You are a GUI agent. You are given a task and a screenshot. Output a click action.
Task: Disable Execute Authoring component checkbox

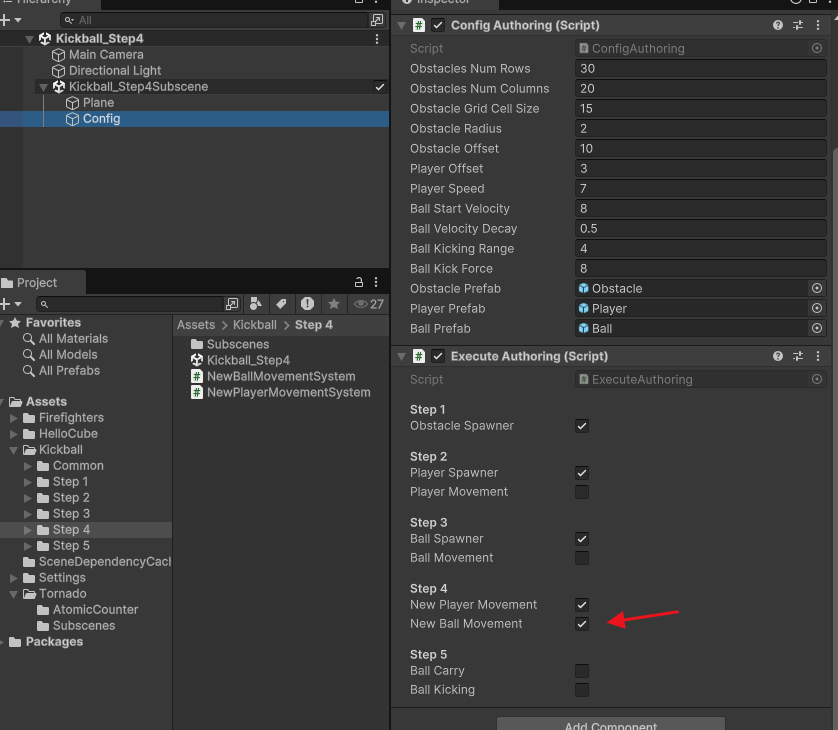click(438, 356)
